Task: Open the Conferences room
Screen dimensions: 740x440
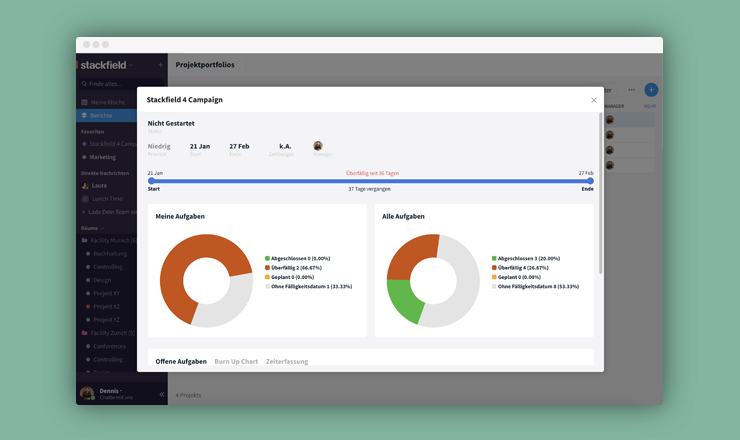Action: (109, 346)
